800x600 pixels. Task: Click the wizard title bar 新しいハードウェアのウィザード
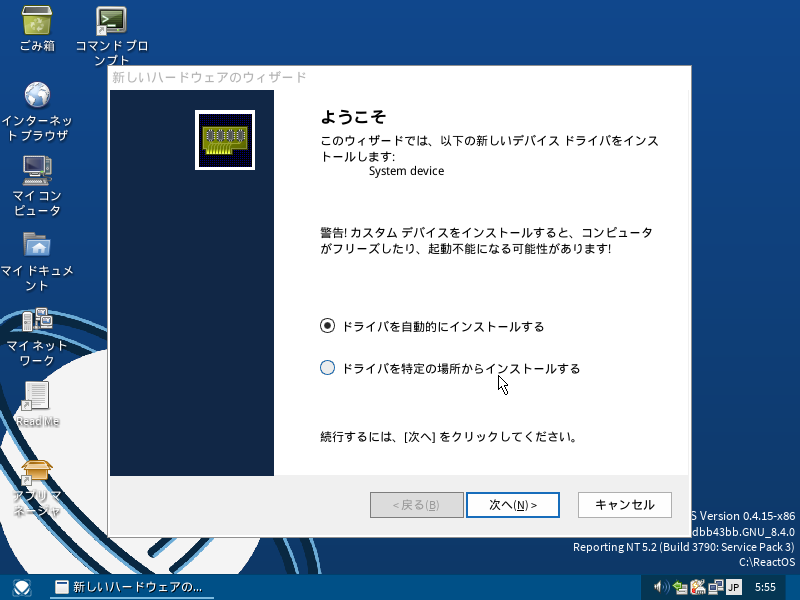[399, 78]
